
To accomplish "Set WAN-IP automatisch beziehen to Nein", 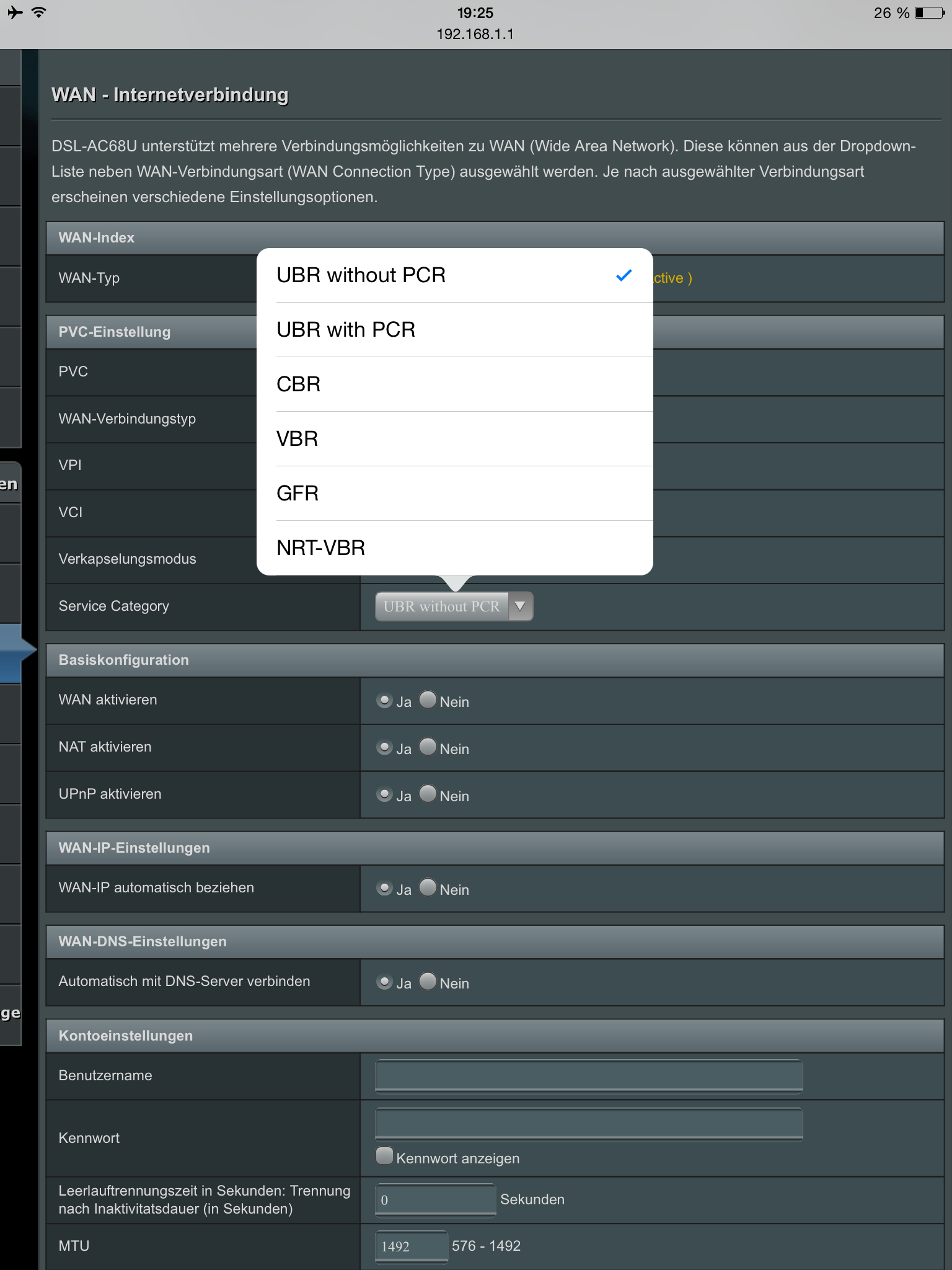I will point(428,888).
